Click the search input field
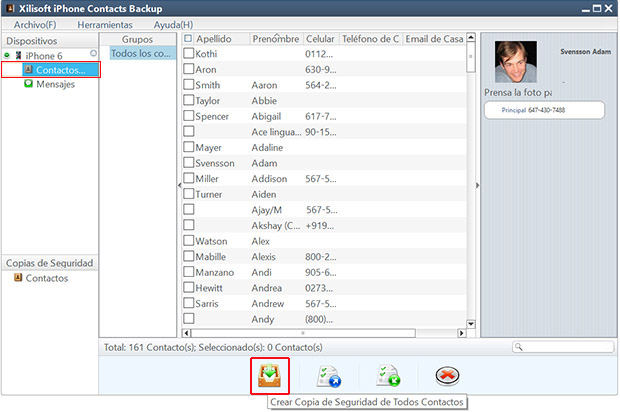Image resolution: width=620 pixels, height=412 pixels. click(563, 347)
